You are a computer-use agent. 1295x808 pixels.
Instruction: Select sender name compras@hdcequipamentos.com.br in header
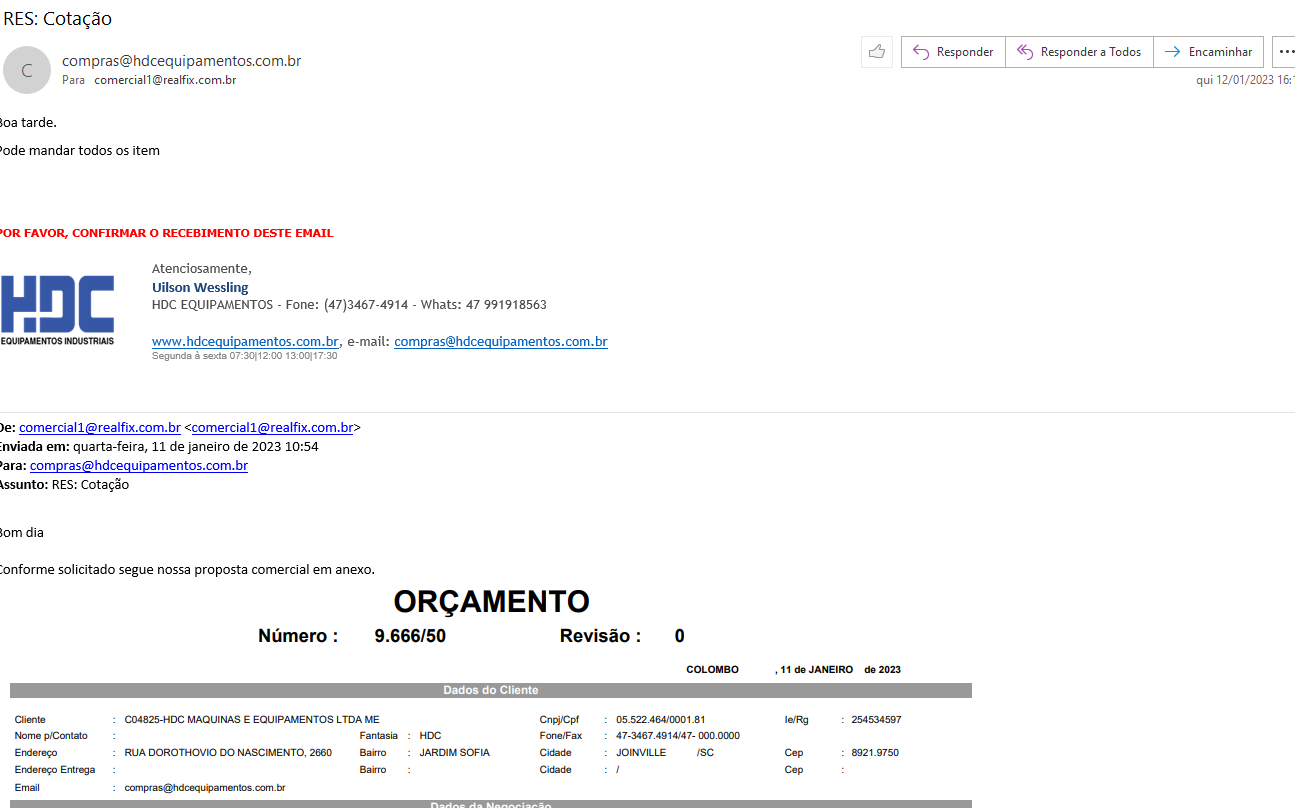pos(181,61)
